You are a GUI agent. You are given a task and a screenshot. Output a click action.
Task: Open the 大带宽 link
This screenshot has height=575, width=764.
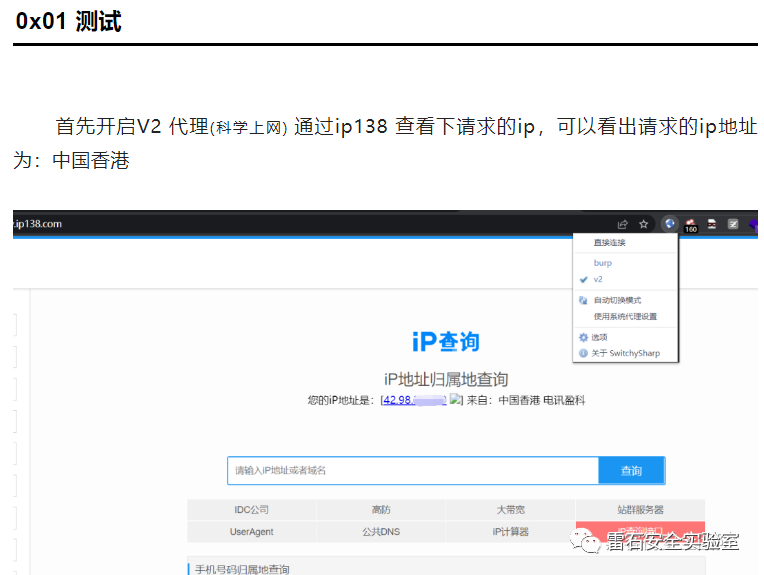[511, 510]
